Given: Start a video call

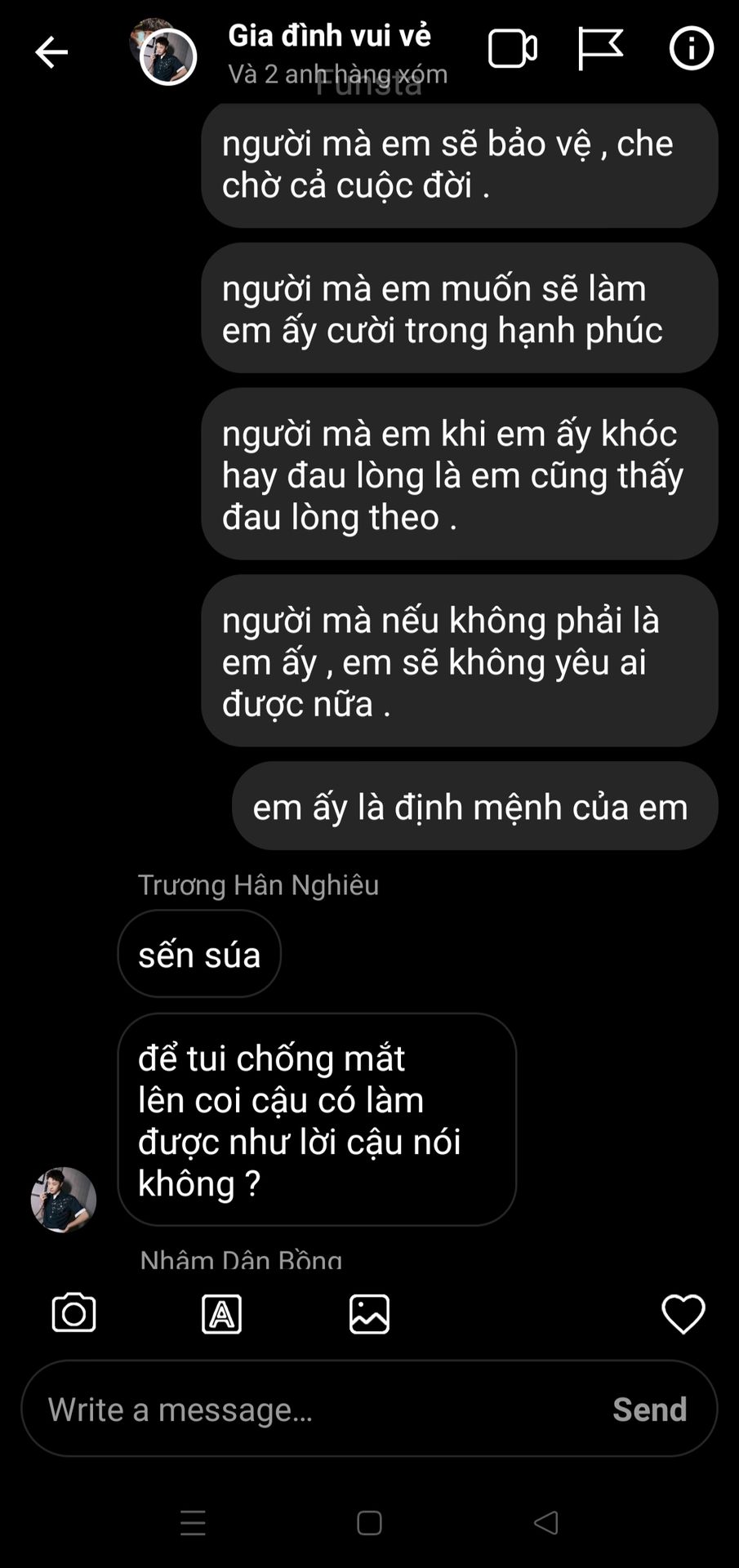Looking at the screenshot, I should tap(513, 49).
